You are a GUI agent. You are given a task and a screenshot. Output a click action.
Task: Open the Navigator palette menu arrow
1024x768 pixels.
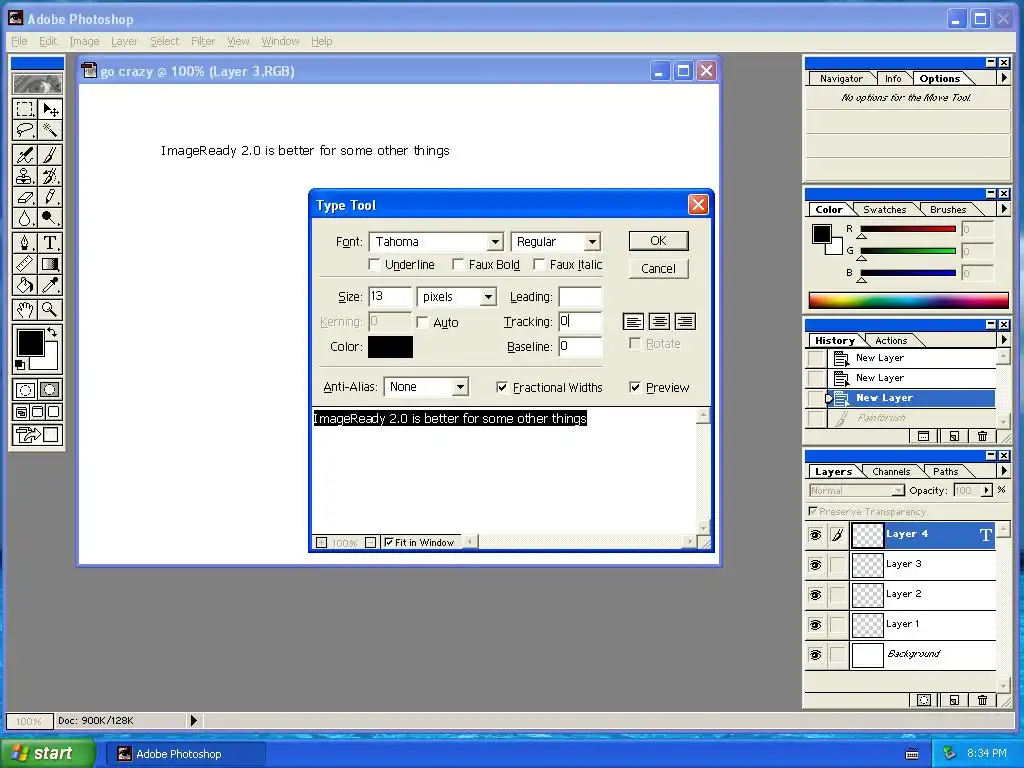tap(1004, 78)
